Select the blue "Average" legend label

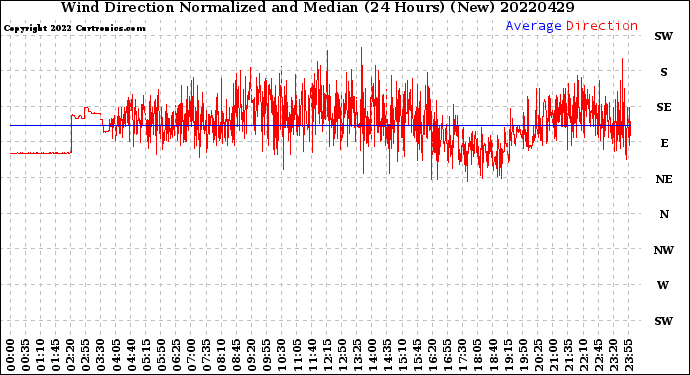click(x=533, y=26)
